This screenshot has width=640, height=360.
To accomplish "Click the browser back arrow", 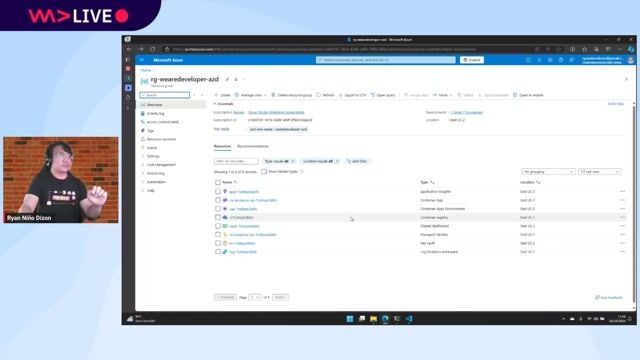I will 129,49.
